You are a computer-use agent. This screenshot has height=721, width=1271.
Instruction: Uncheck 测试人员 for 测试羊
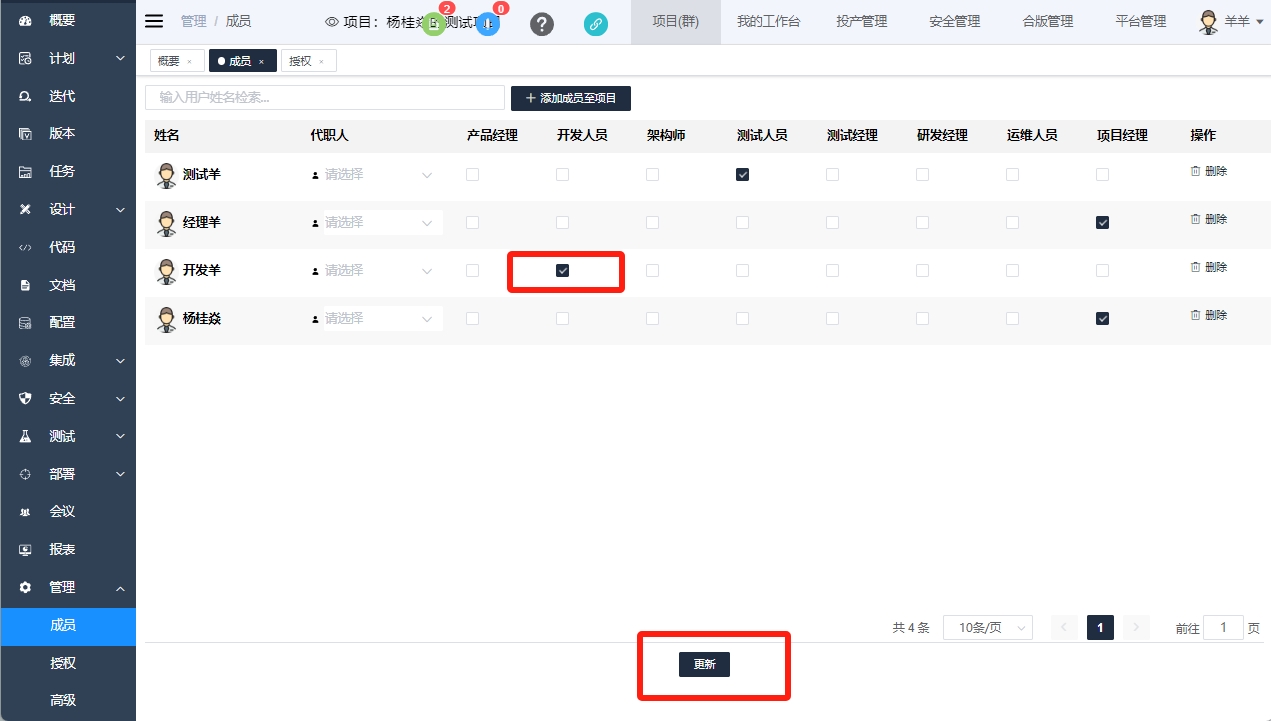(742, 175)
